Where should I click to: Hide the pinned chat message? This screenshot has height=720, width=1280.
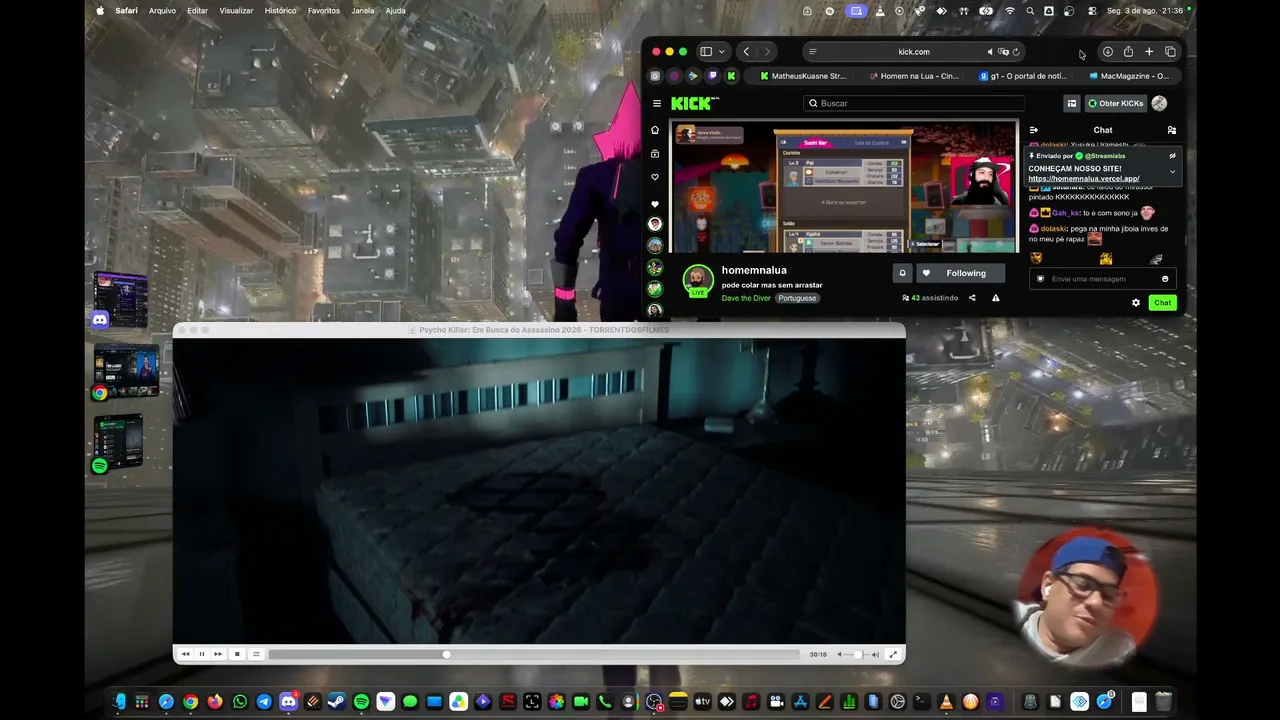click(1173, 156)
